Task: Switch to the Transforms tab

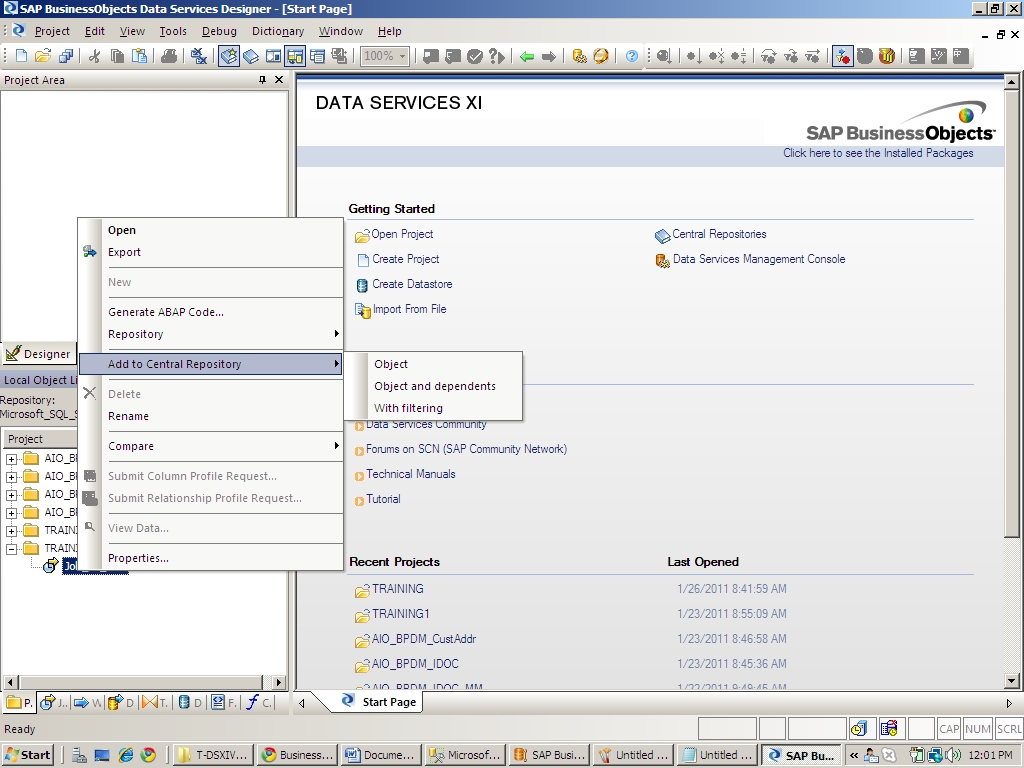Action: (x=155, y=703)
